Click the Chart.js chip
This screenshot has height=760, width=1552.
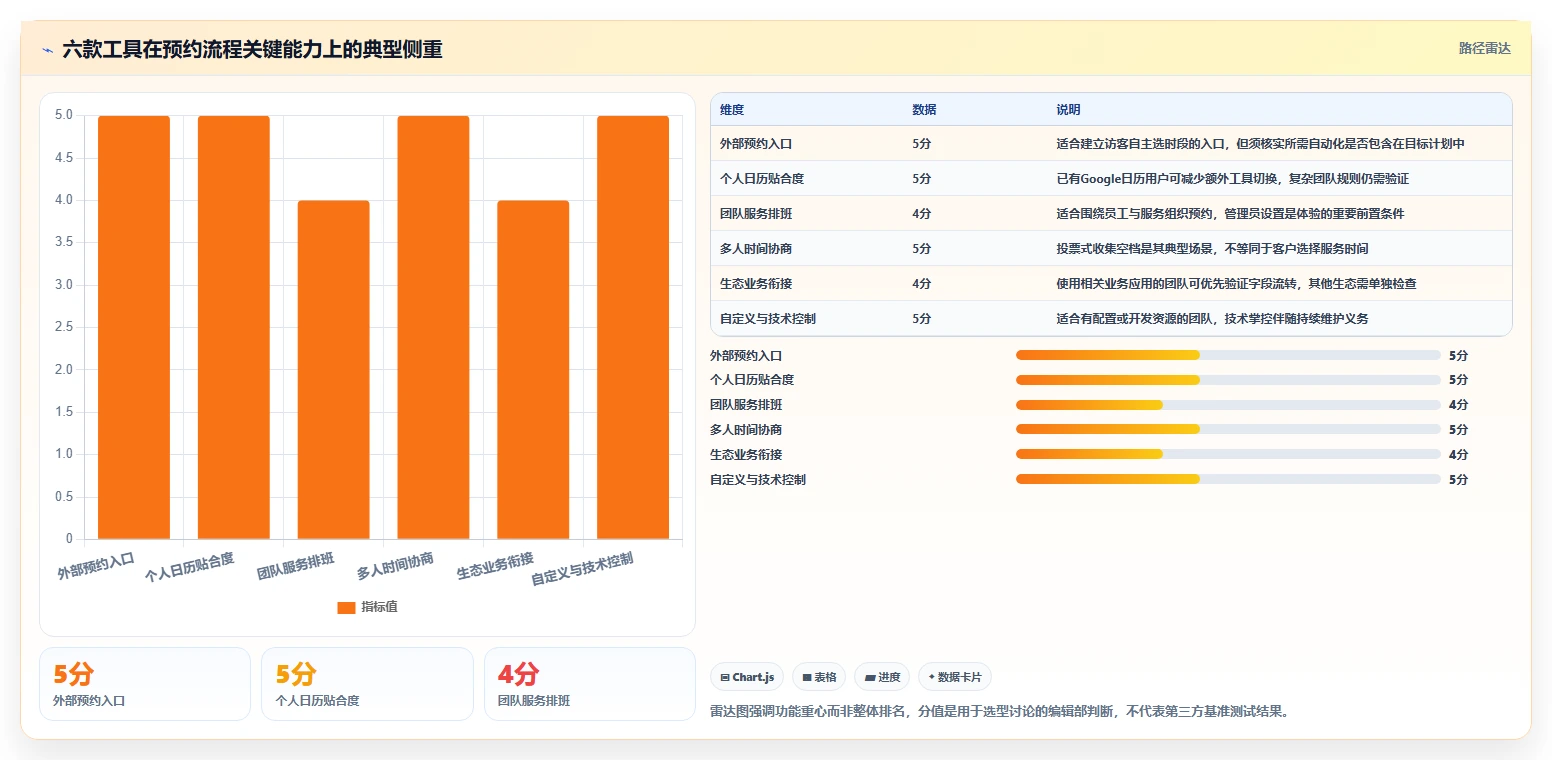[747, 677]
